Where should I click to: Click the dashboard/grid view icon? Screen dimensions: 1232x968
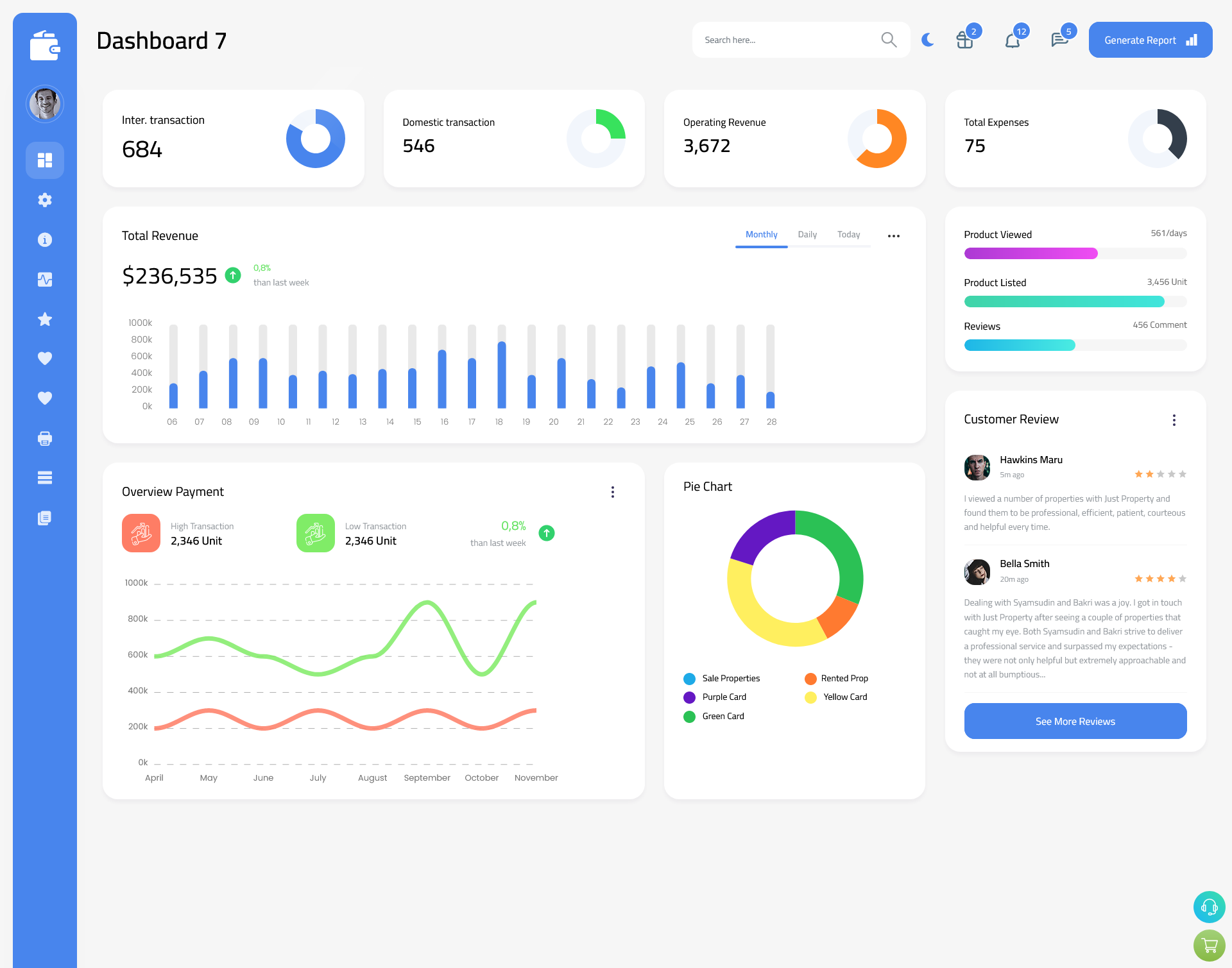[45, 159]
